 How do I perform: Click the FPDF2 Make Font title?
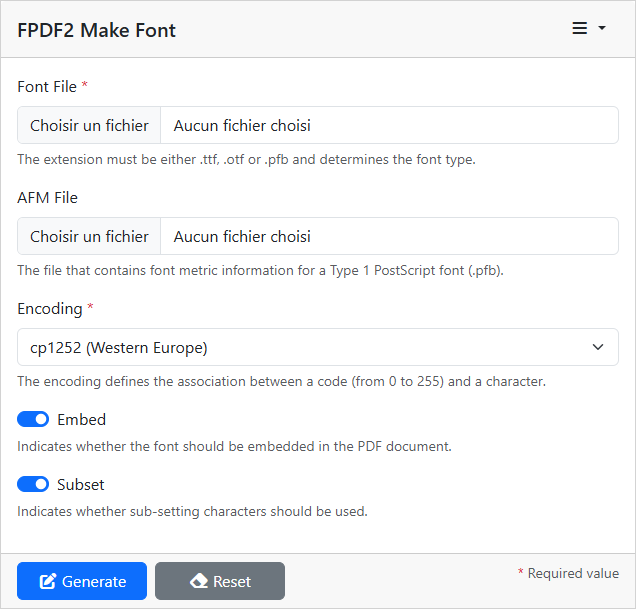97,30
